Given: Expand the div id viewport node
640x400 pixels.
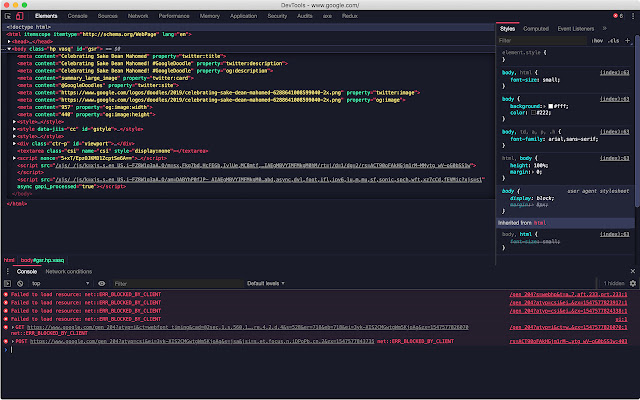Looking at the screenshot, I should click(x=14, y=144).
